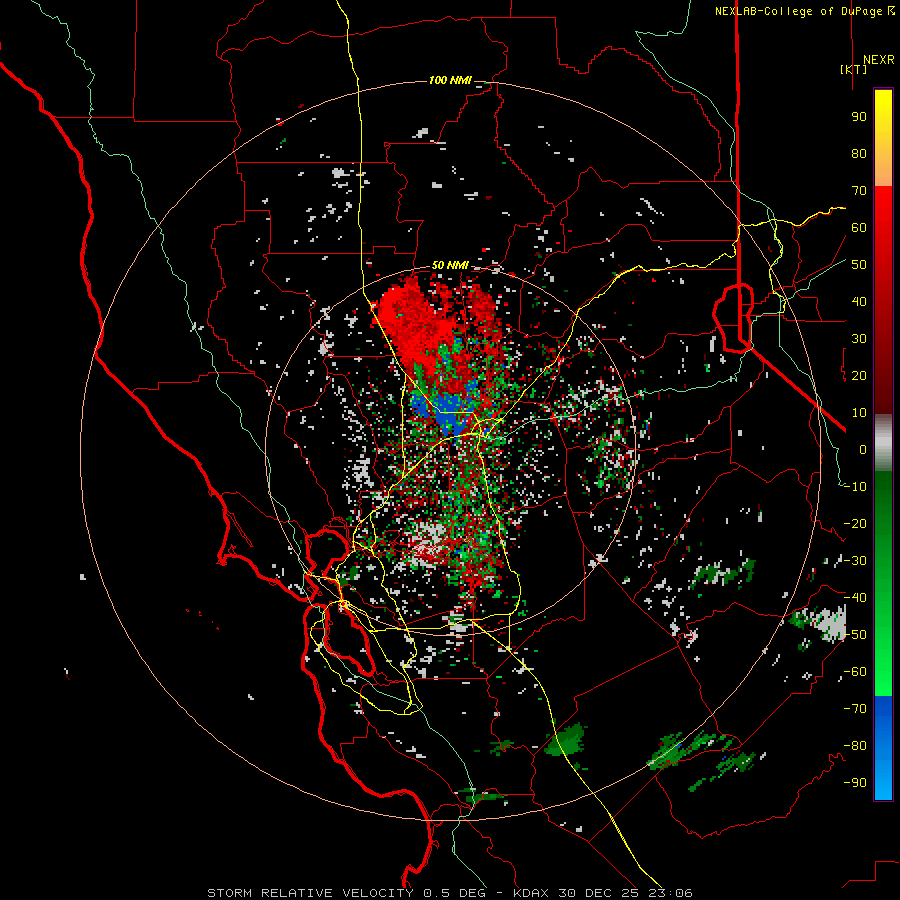
Task: Click the 30 value on the velocity scale
Action: pyautogui.click(x=859, y=339)
